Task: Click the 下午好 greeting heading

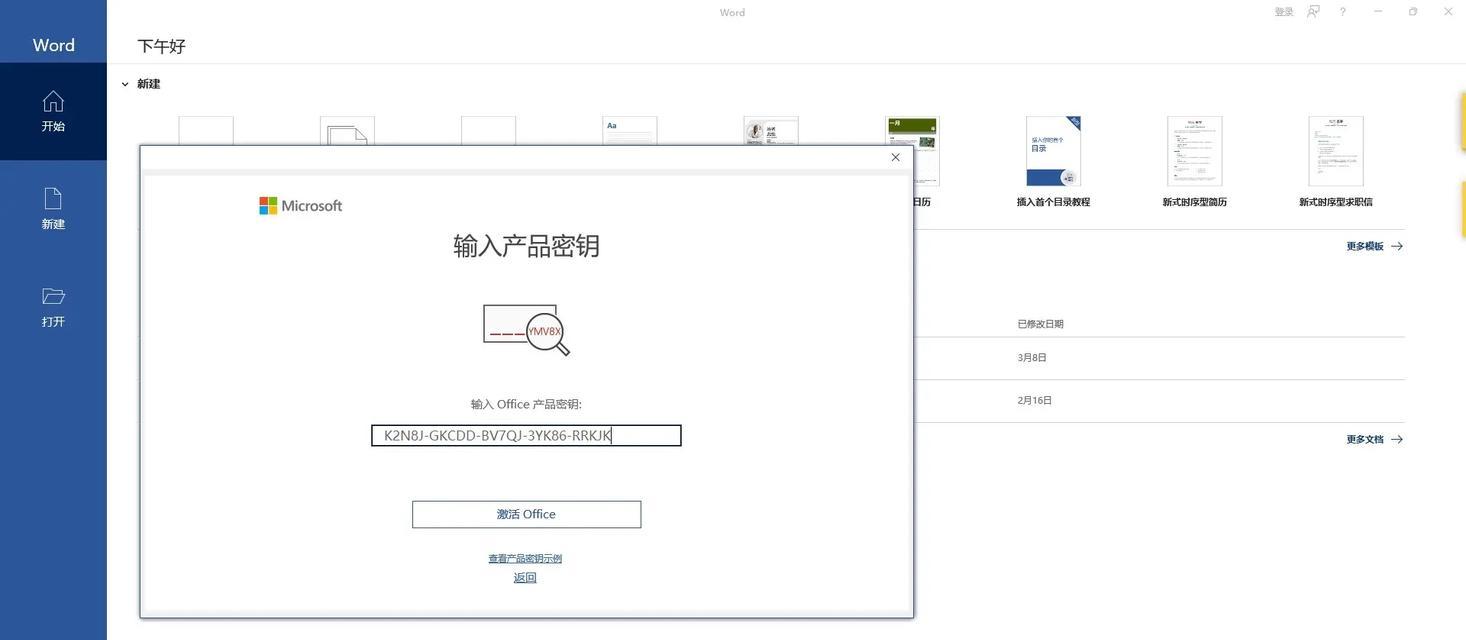Action: 161,46
